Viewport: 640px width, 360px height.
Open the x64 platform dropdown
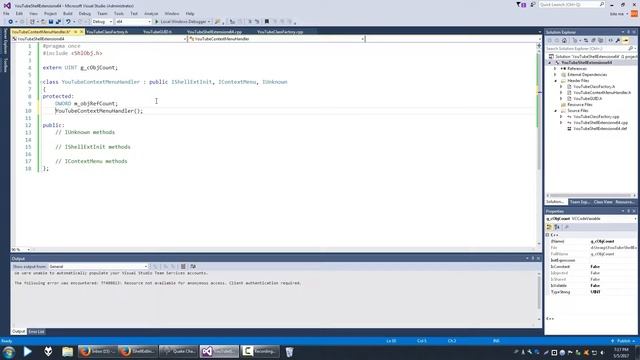pos(133,22)
